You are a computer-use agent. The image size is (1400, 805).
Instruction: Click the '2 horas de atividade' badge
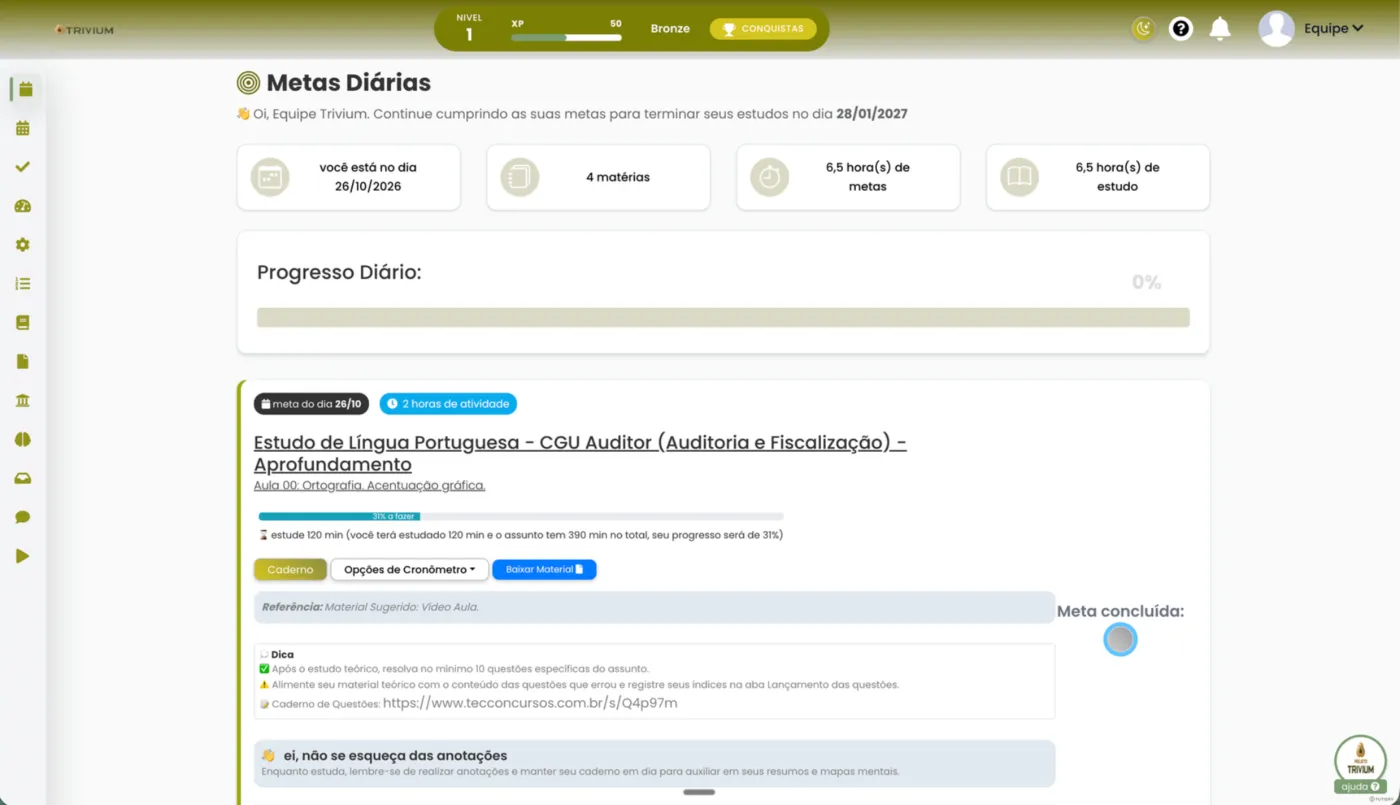pos(448,404)
